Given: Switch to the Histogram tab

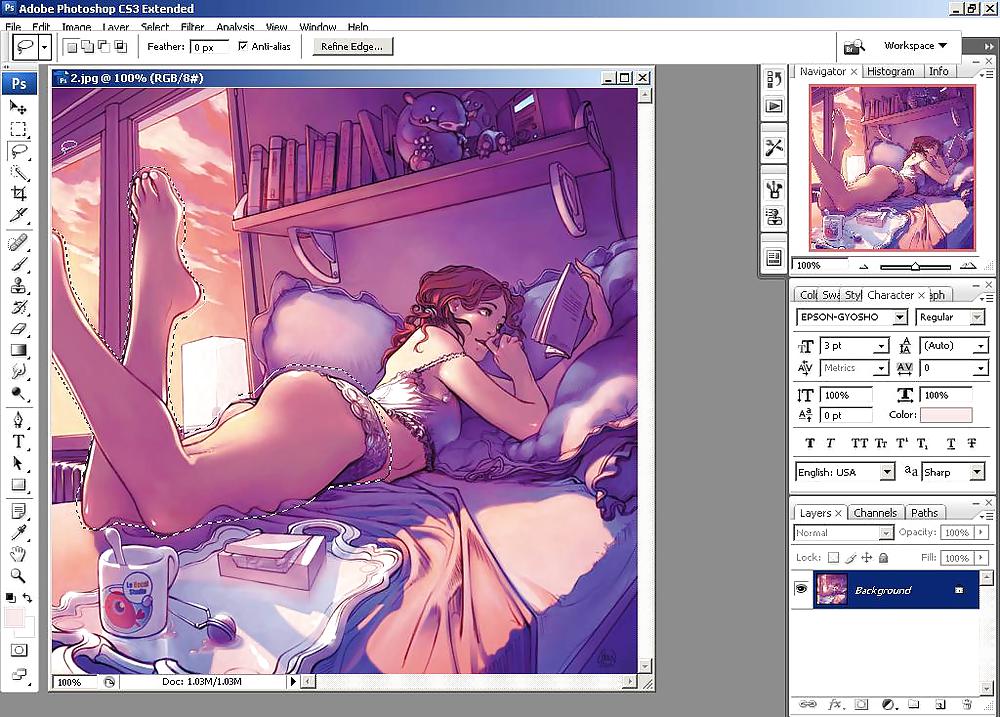Looking at the screenshot, I should click(x=890, y=71).
